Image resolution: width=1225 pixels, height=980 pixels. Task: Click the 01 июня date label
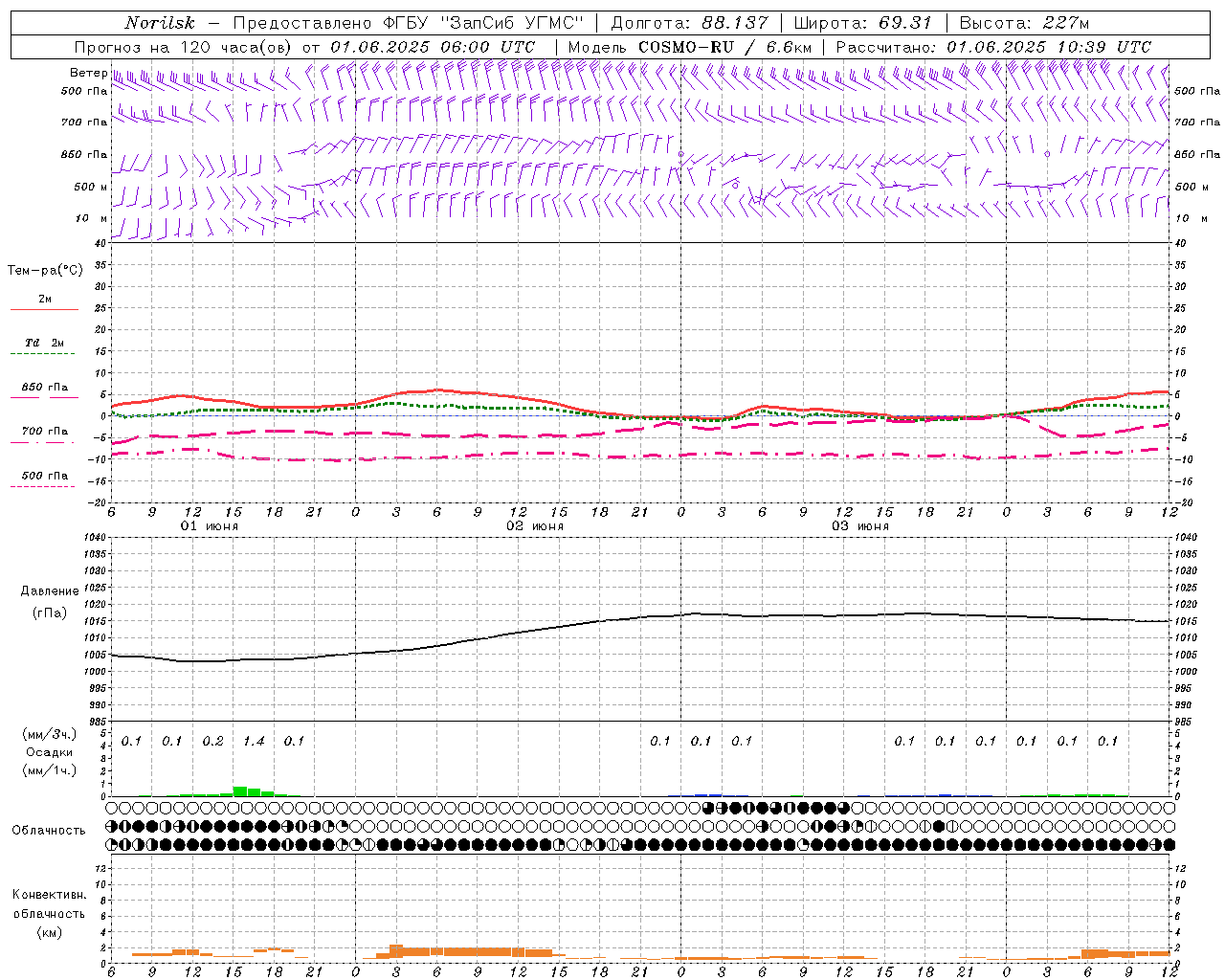(210, 526)
